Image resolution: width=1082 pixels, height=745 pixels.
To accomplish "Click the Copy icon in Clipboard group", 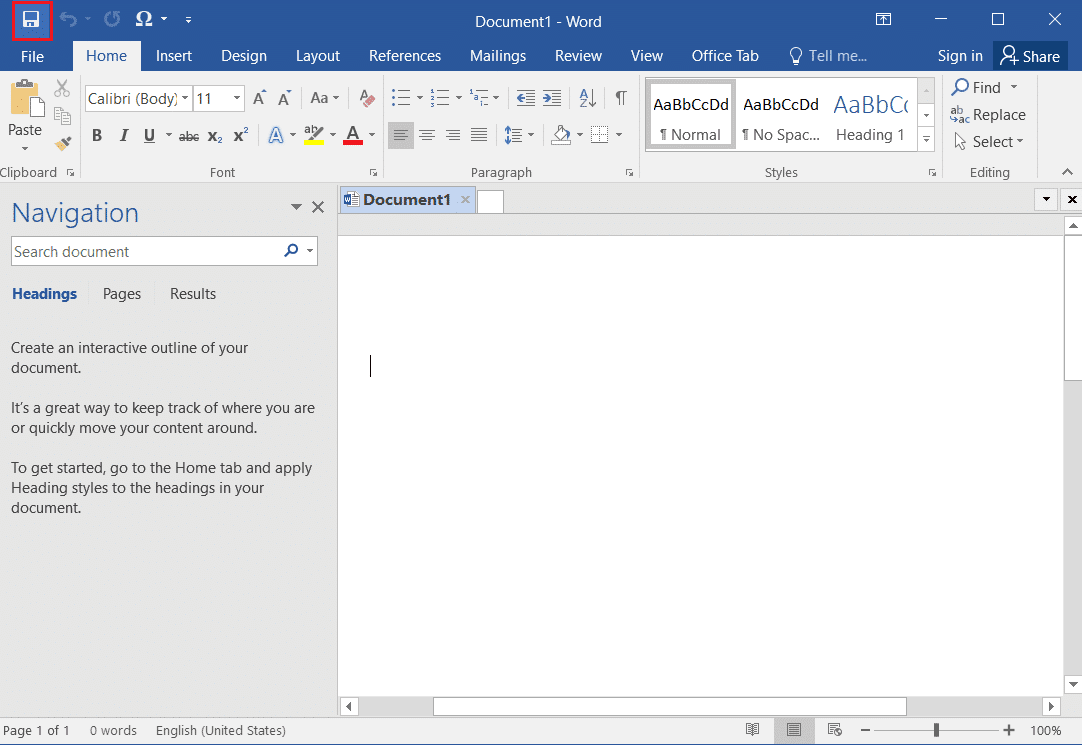I will click(x=62, y=116).
